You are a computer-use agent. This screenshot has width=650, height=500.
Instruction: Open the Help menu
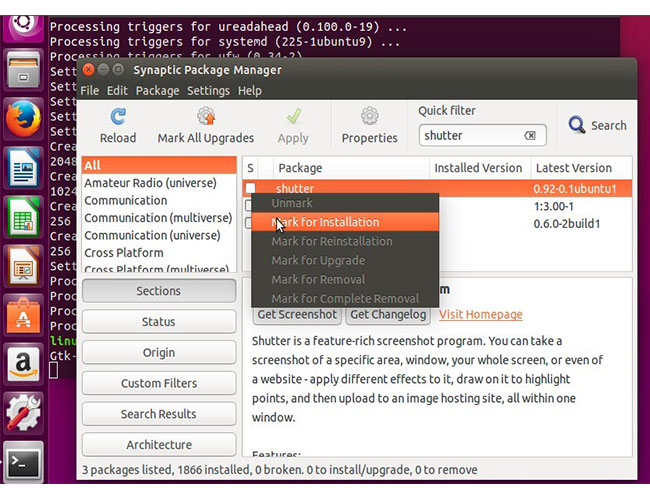[250, 90]
